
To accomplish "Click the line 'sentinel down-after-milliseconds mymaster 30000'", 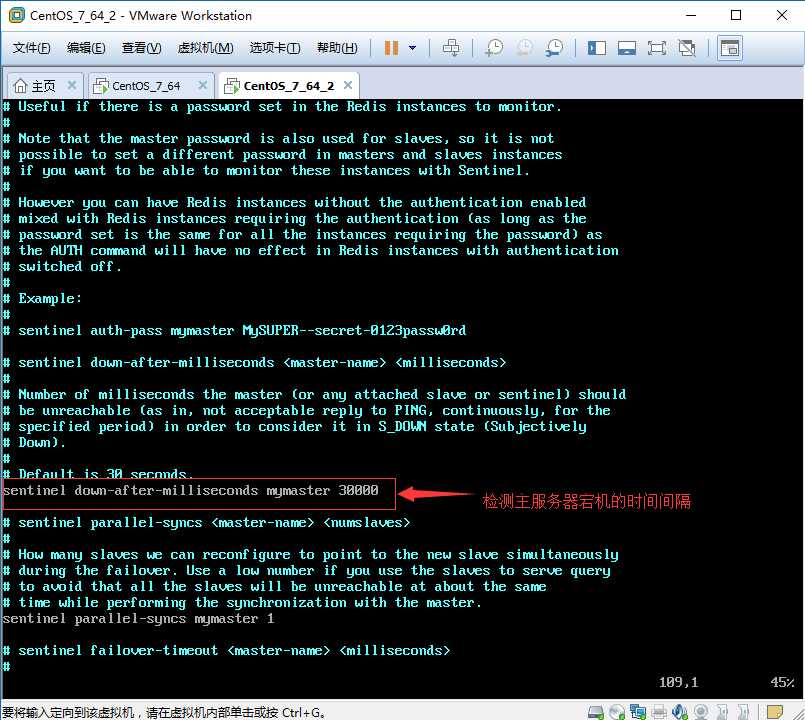I will [190, 490].
